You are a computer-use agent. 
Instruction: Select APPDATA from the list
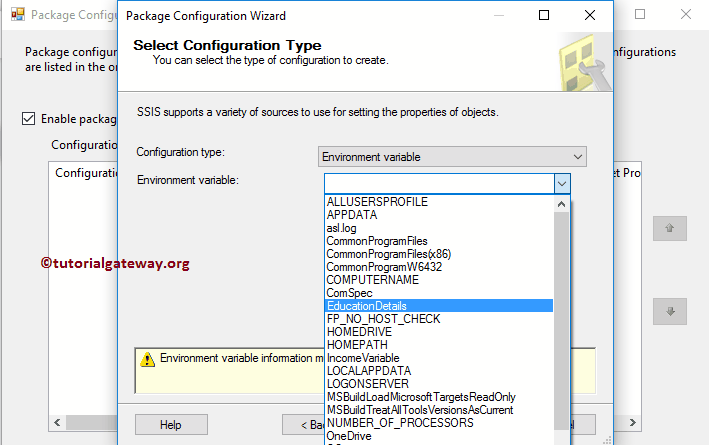pos(439,215)
